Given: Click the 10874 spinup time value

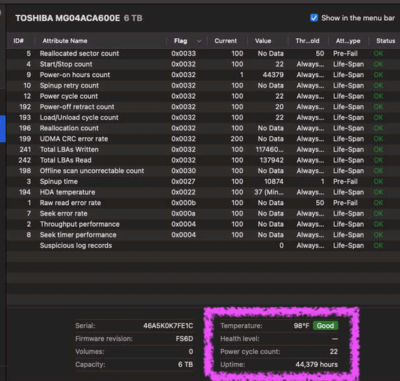Looking at the screenshot, I should (273, 181).
